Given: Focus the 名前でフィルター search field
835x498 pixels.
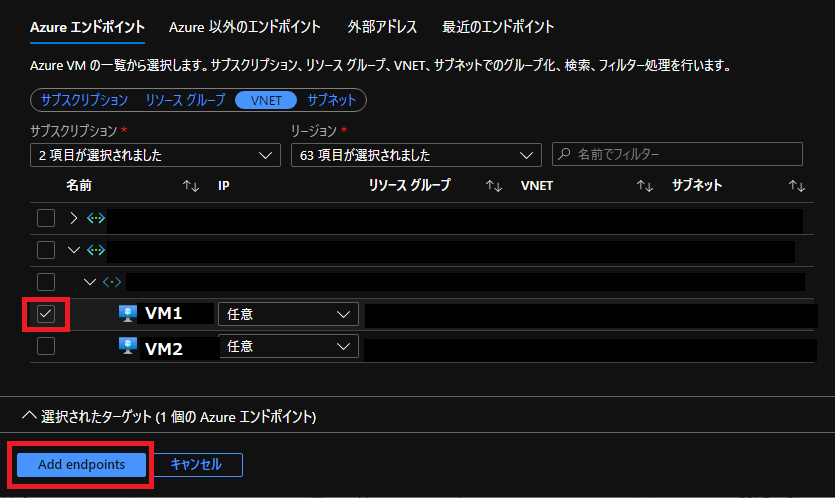Looking at the screenshot, I should [677, 154].
